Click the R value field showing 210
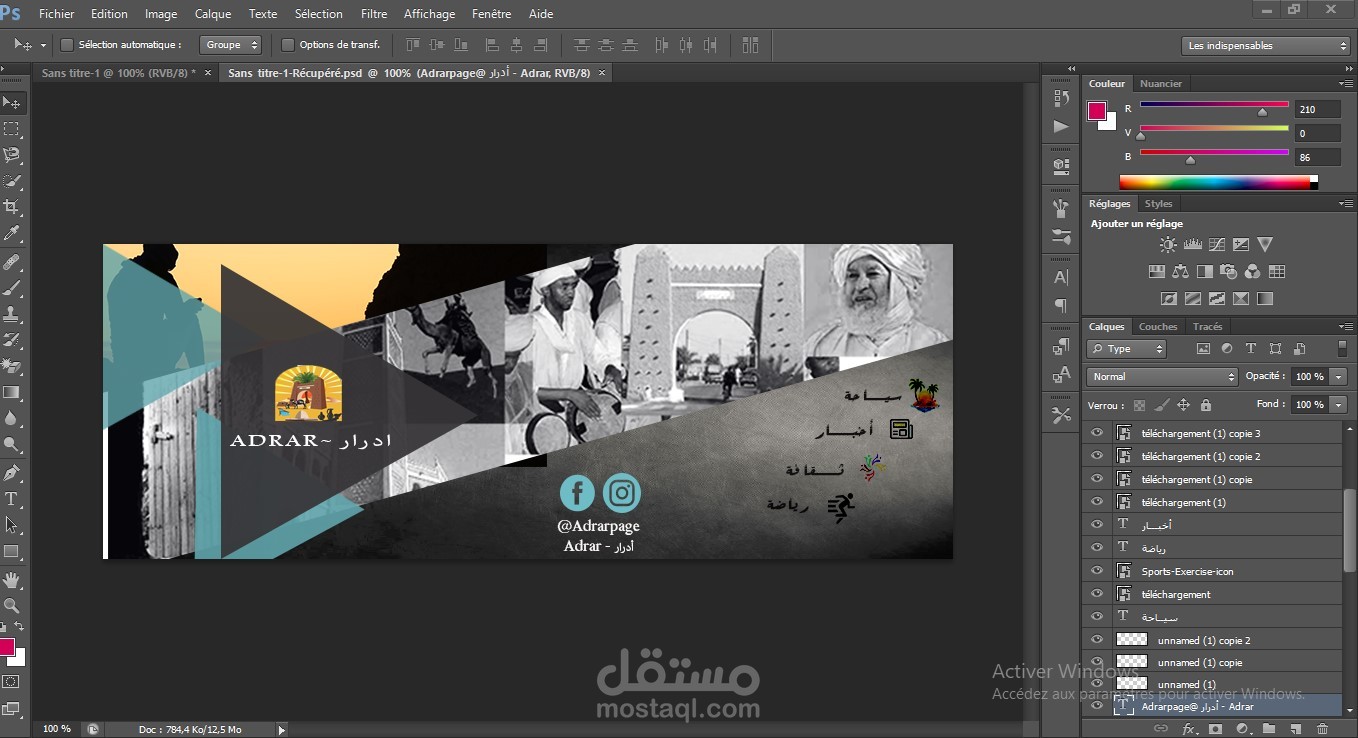 point(1317,109)
